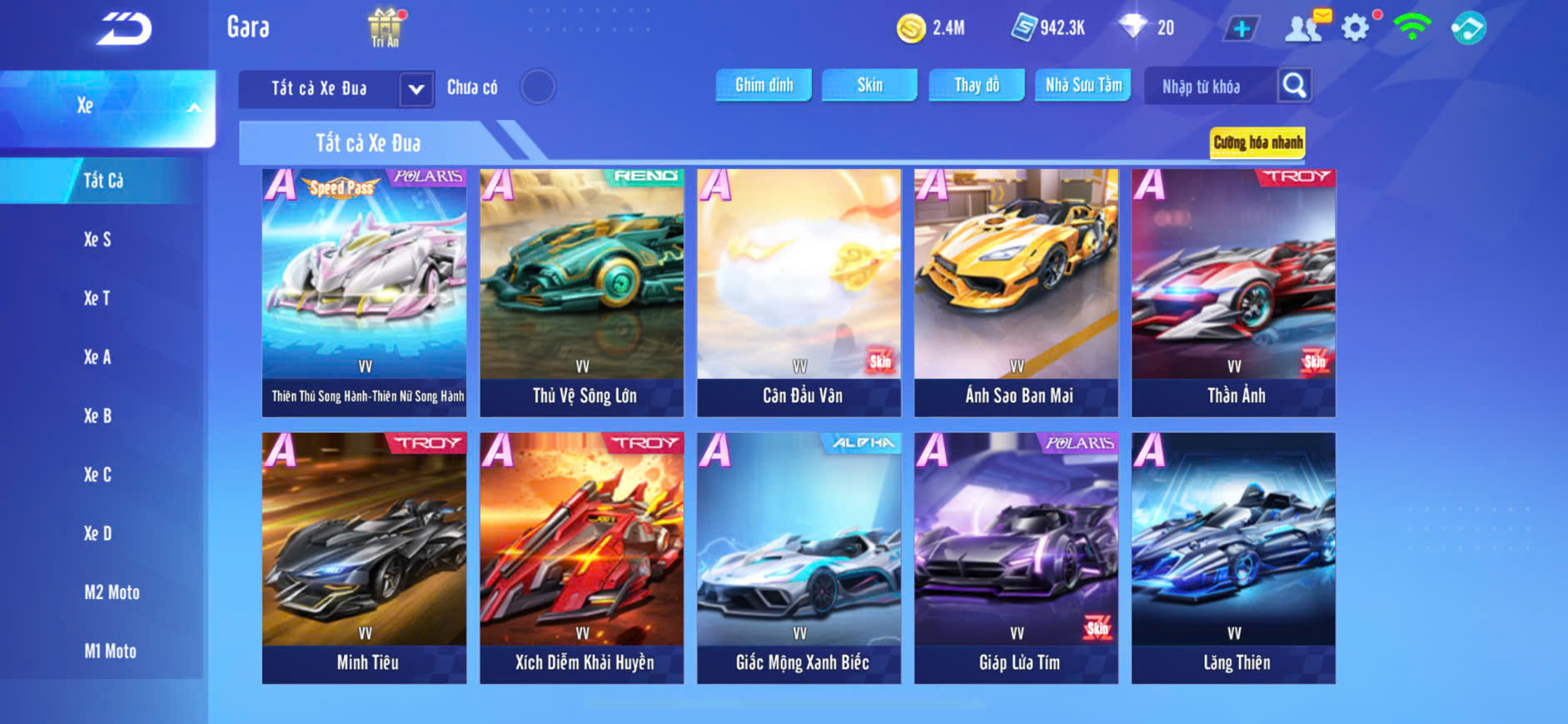
Task: Switch to the M2 Moto category
Action: point(112,593)
